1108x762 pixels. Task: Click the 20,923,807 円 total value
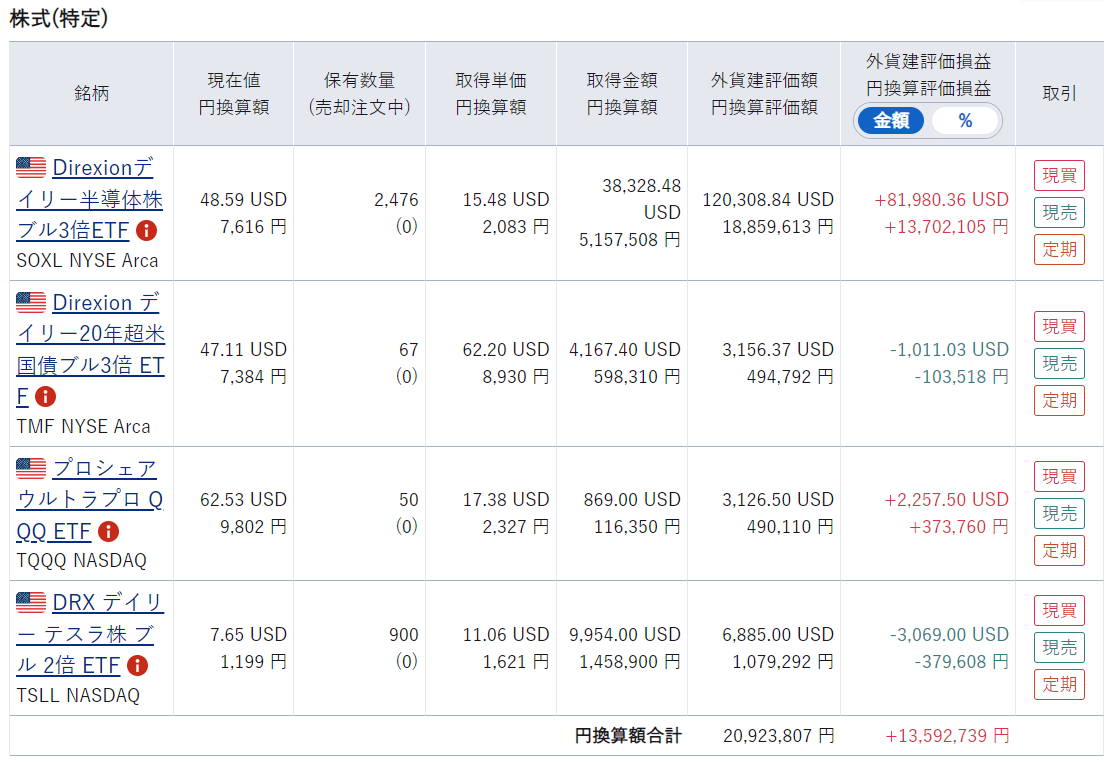pyautogui.click(x=779, y=736)
